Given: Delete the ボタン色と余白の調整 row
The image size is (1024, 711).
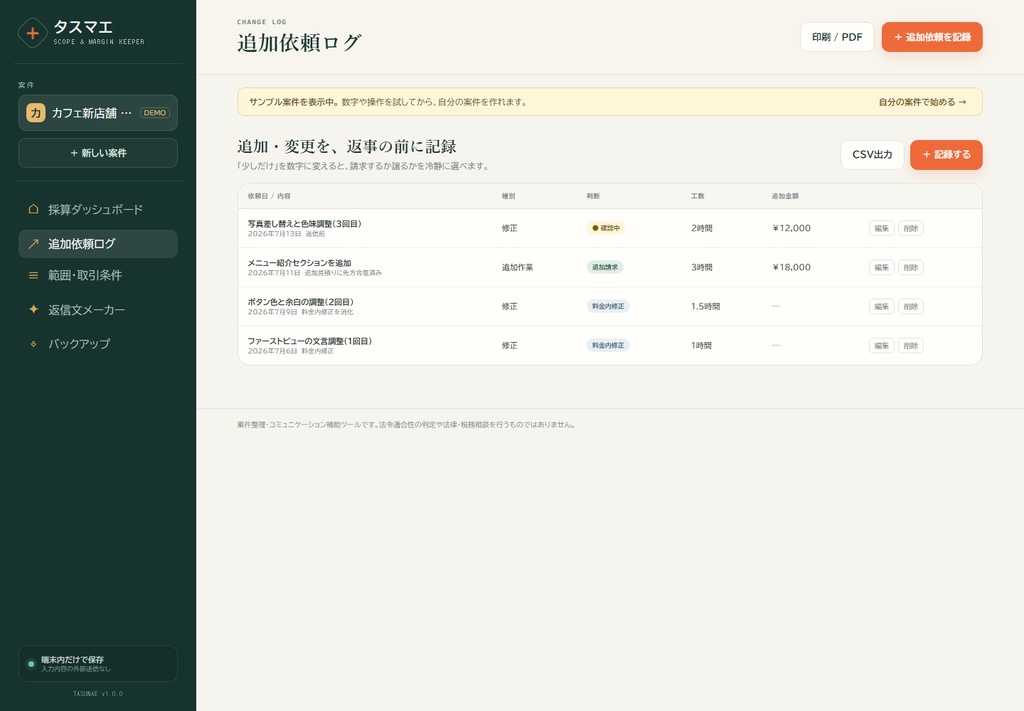Looking at the screenshot, I should tap(910, 307).
